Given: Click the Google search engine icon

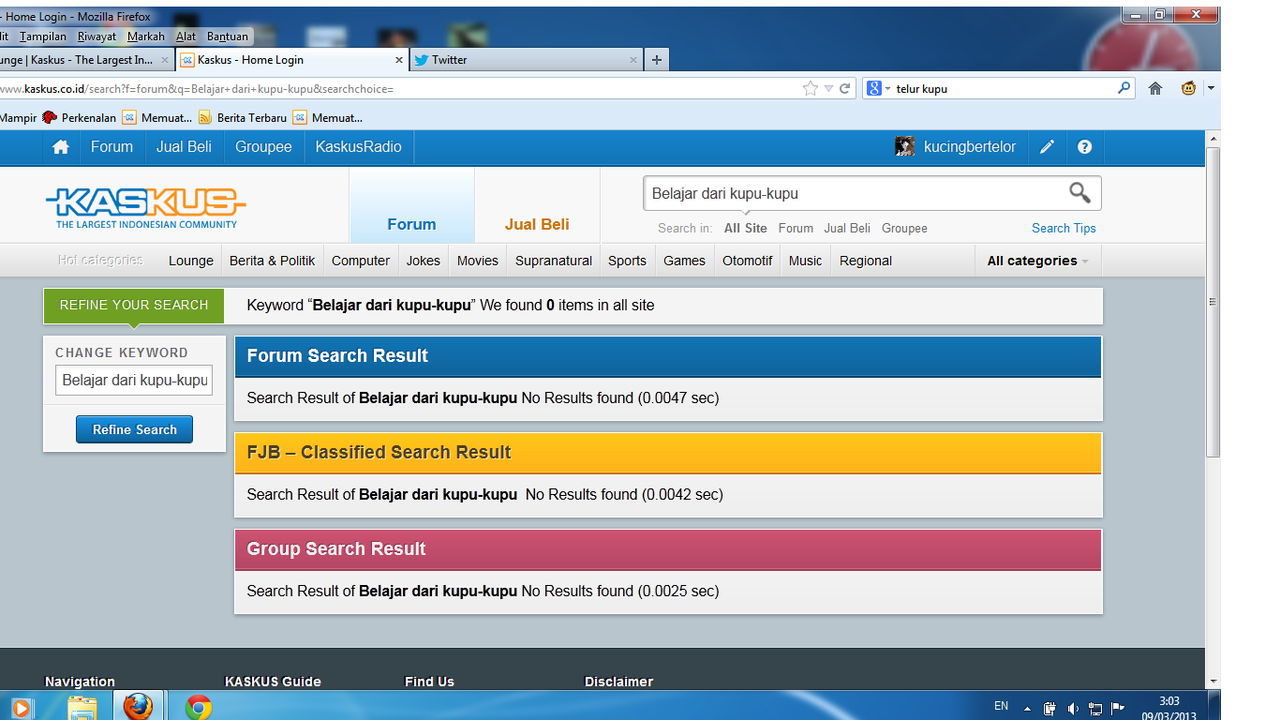Looking at the screenshot, I should [873, 88].
